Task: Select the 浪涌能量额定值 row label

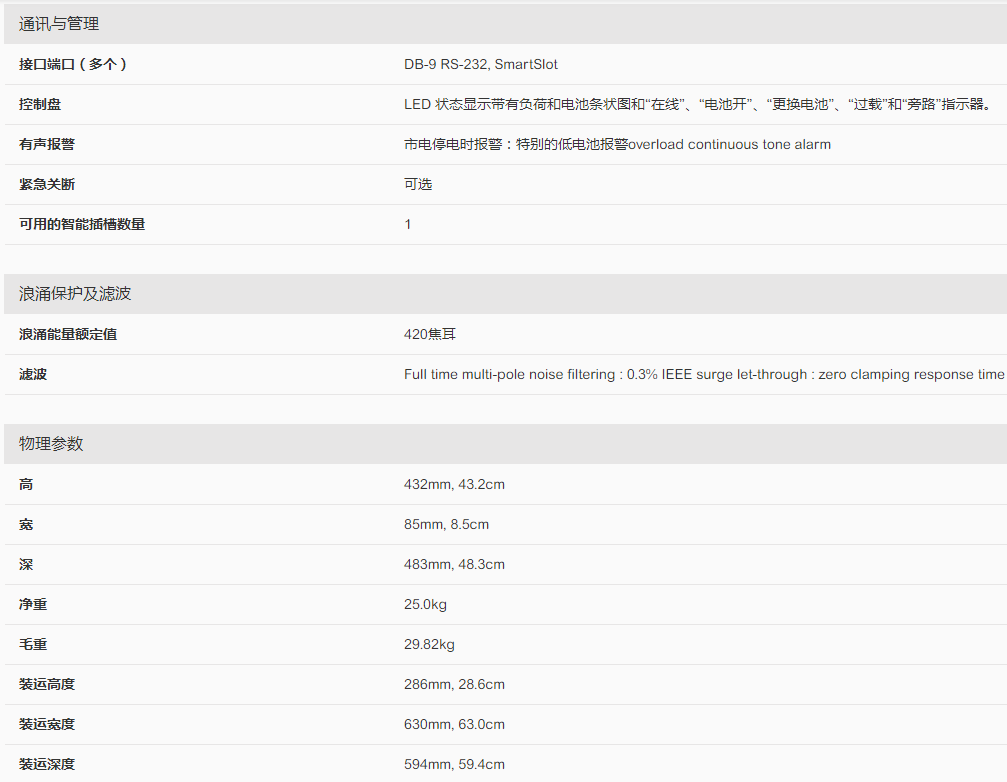Action: click(x=68, y=334)
